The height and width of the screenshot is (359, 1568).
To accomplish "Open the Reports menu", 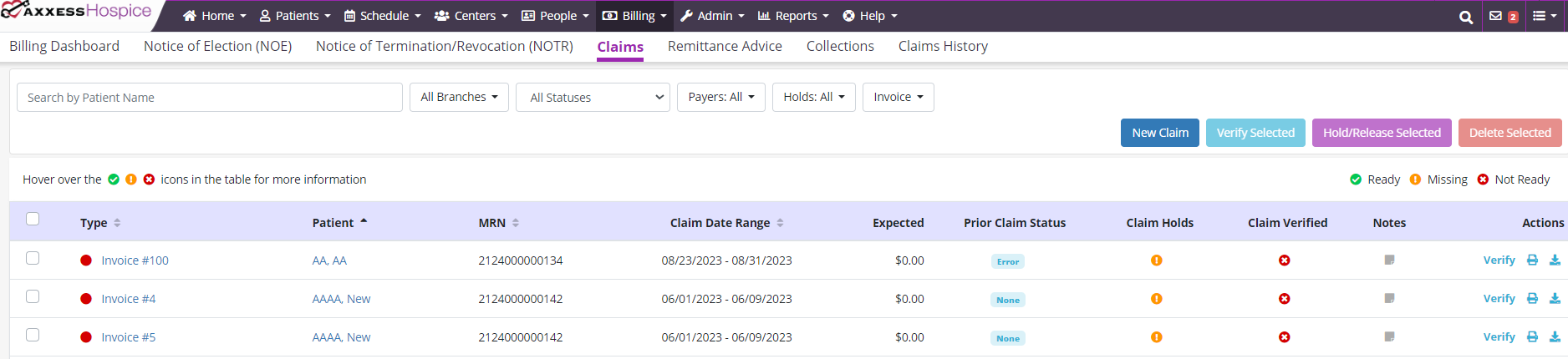I will click(793, 16).
